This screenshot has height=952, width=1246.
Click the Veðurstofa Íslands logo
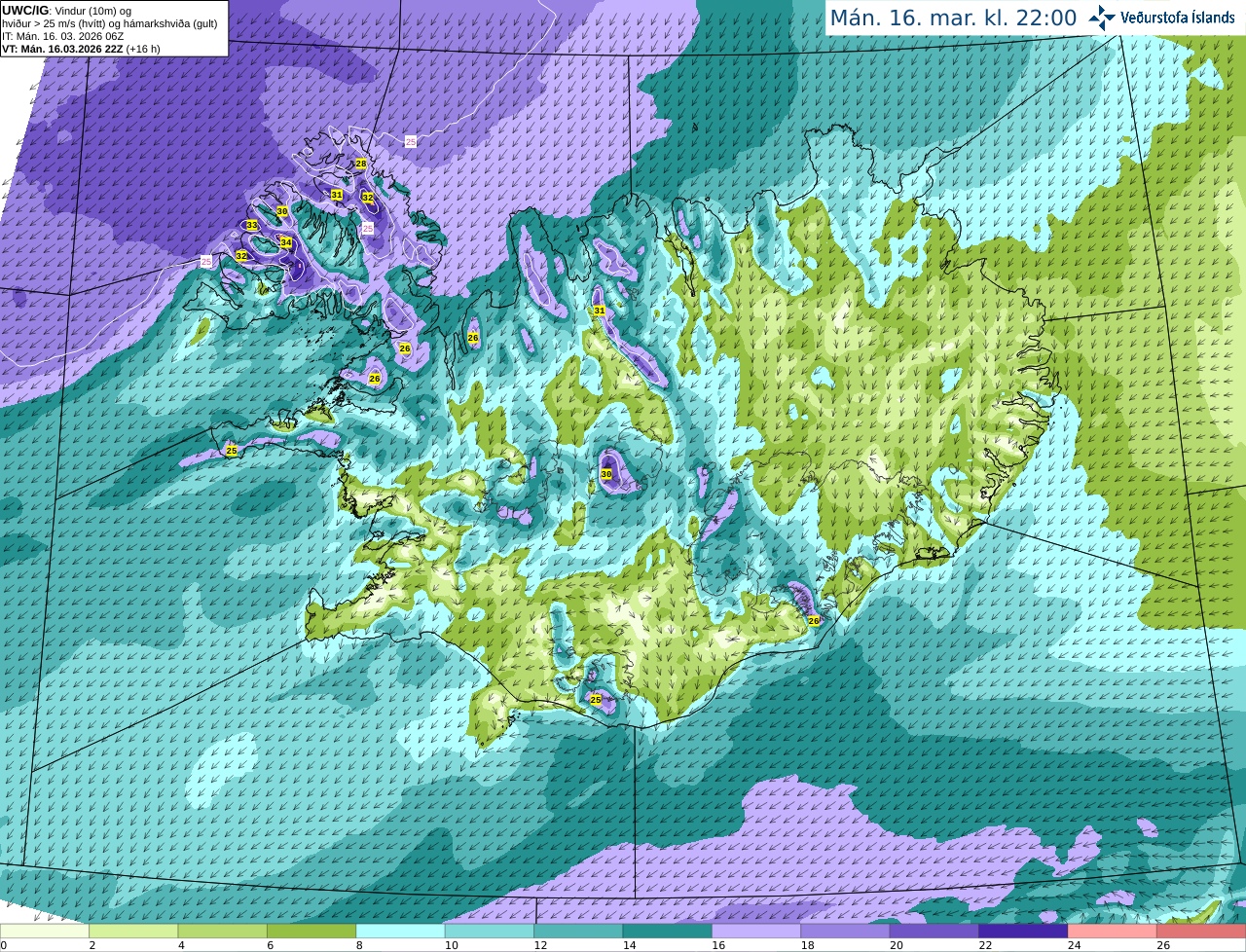pos(1161,18)
